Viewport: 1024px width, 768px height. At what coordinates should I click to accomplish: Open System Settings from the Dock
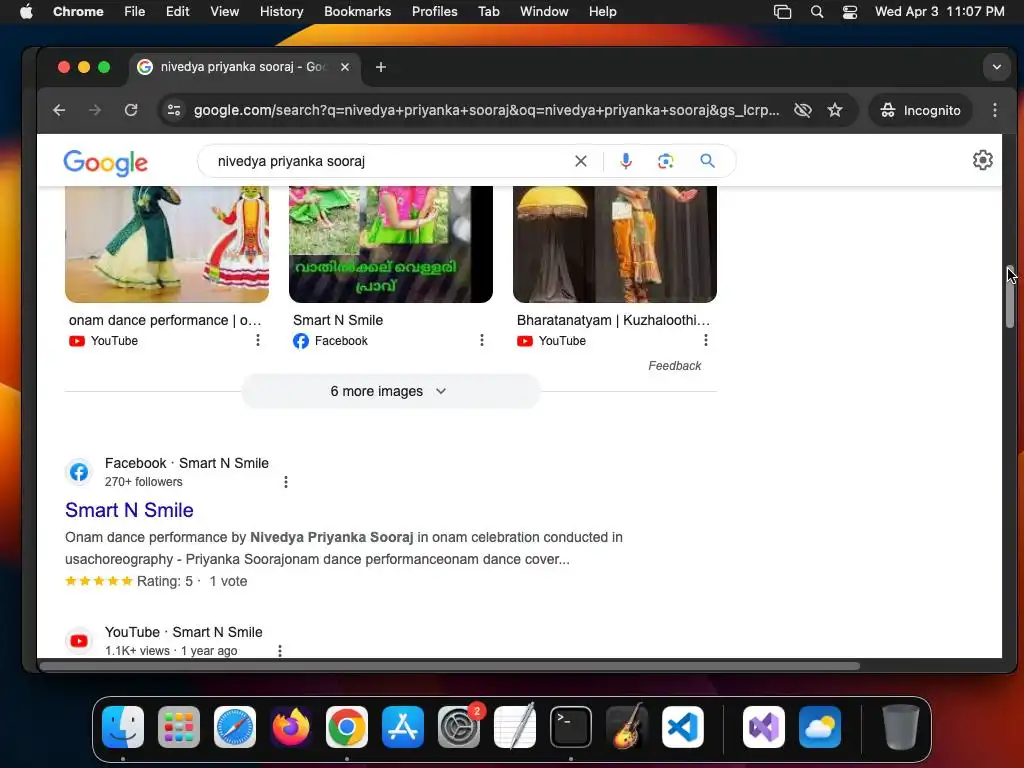459,727
